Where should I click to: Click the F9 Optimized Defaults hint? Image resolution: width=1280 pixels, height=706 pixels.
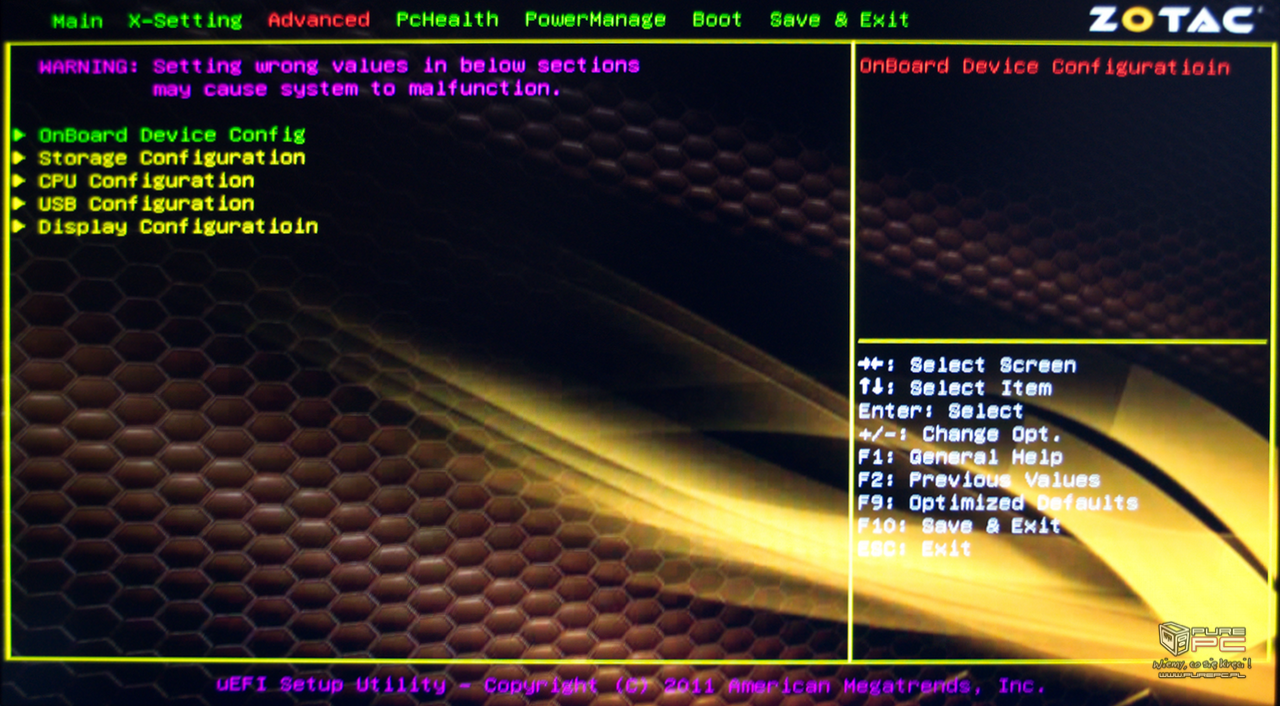point(997,503)
